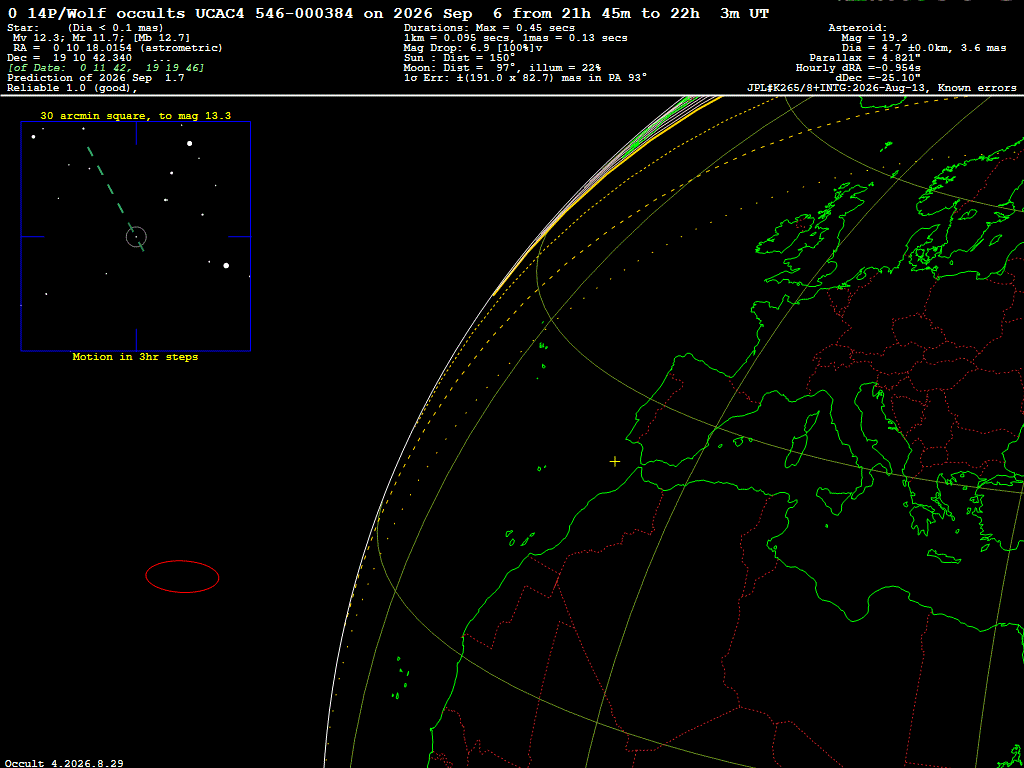Screen dimensions: 1024x768
Task: Click the 'Prediction of 2026 Sep 1.7' text
Action: pyautogui.click(x=95, y=78)
